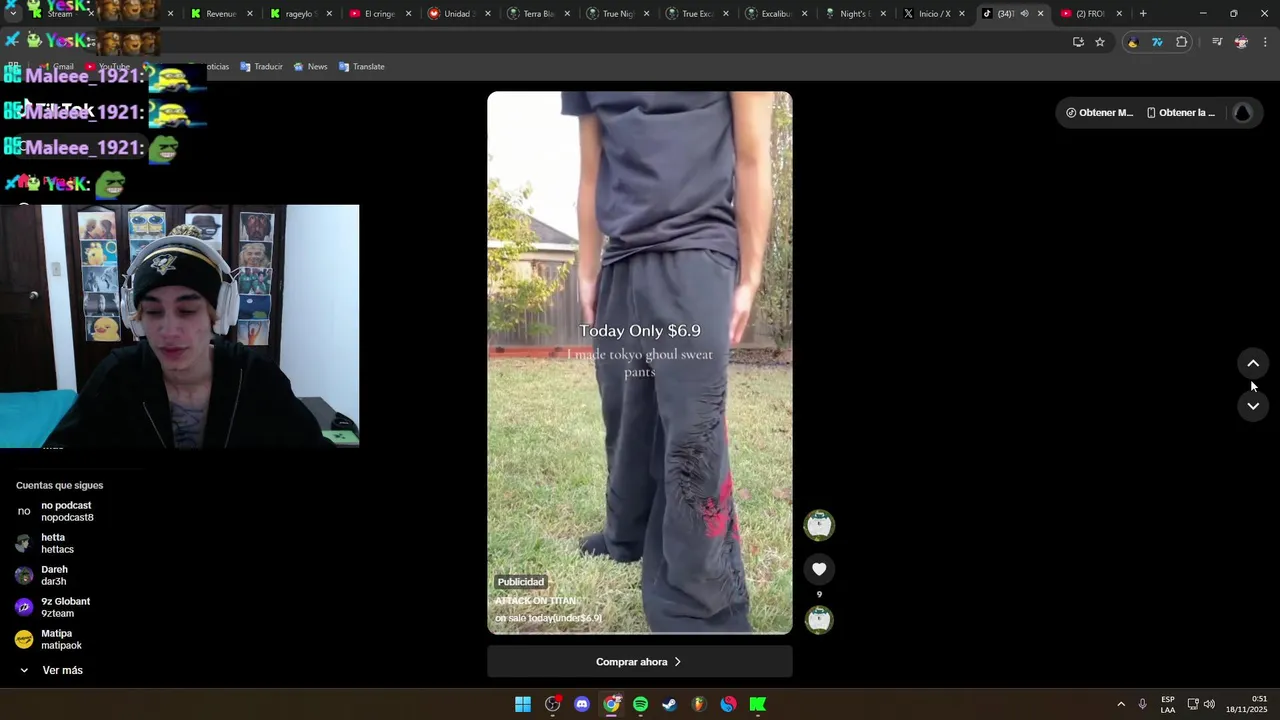Go to previous video with up chevron
Image resolution: width=1280 pixels, height=720 pixels.
click(x=1253, y=363)
